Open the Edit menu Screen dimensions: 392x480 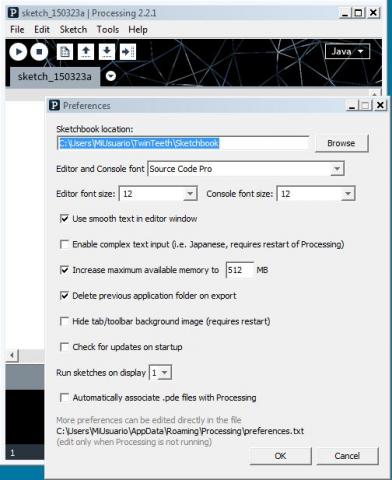tap(42, 30)
